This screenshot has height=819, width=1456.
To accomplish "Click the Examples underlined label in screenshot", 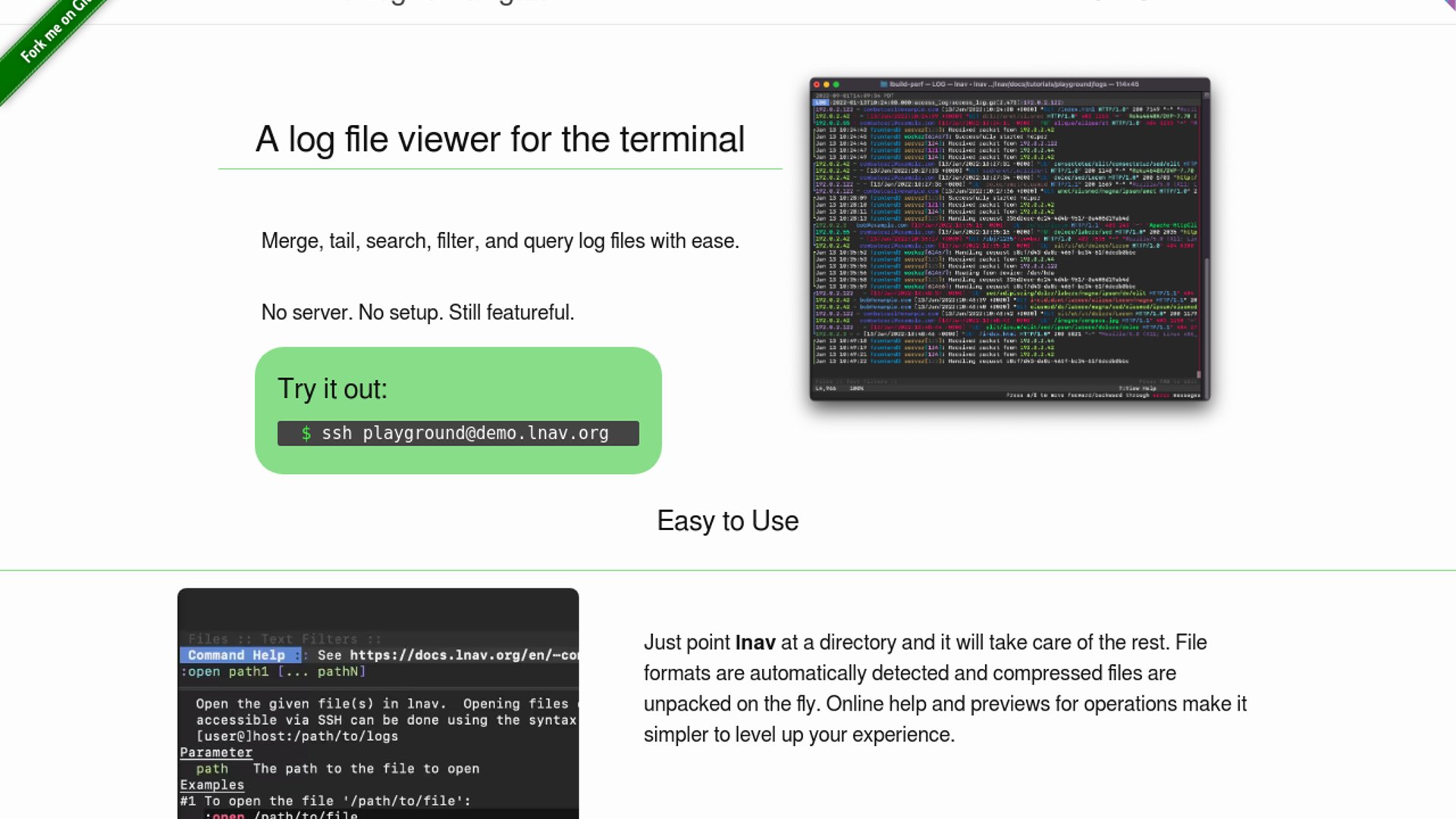I will coord(212,785).
